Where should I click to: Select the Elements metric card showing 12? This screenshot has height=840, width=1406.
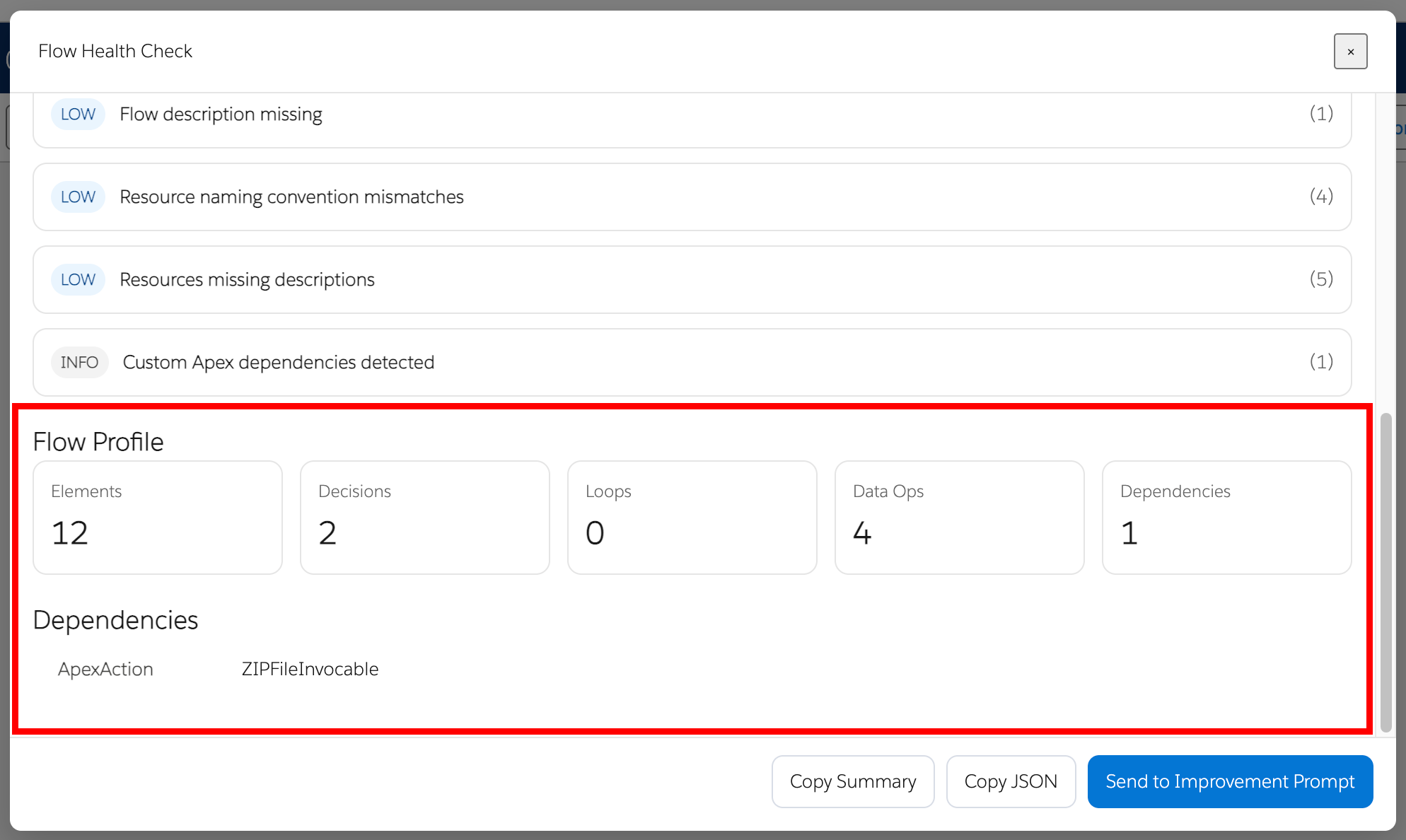click(157, 517)
